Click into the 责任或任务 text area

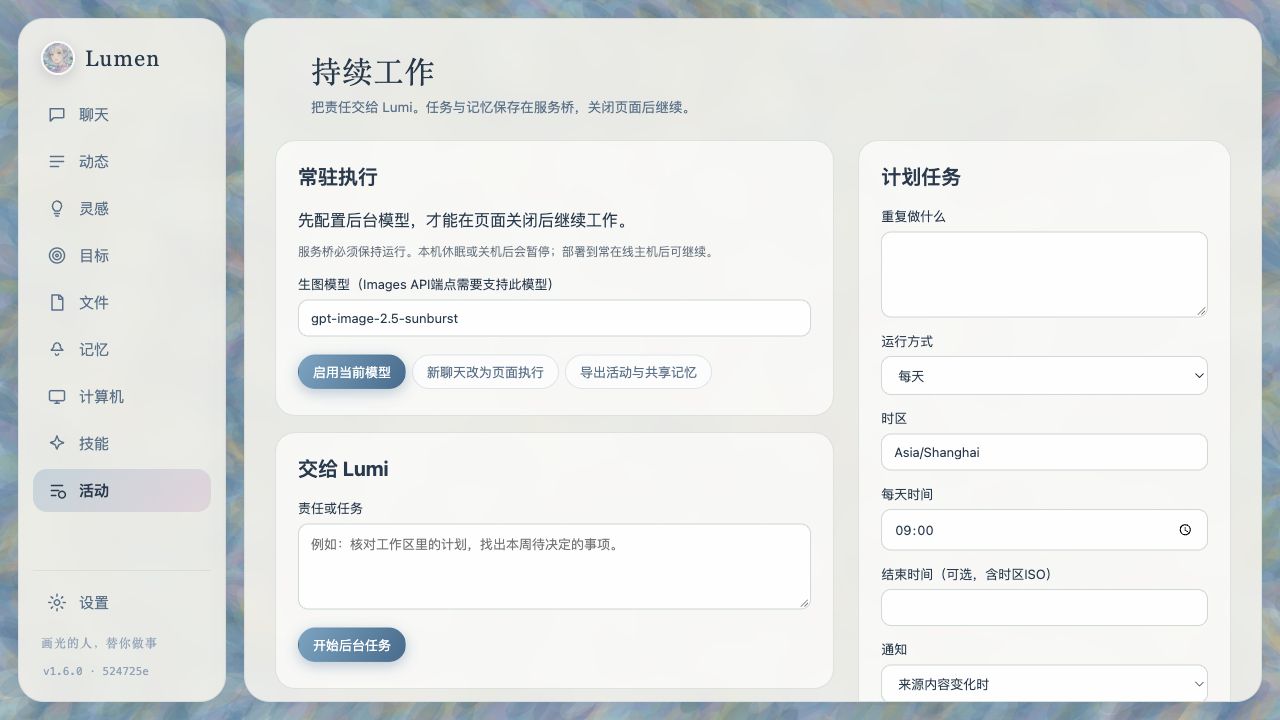tap(554, 566)
